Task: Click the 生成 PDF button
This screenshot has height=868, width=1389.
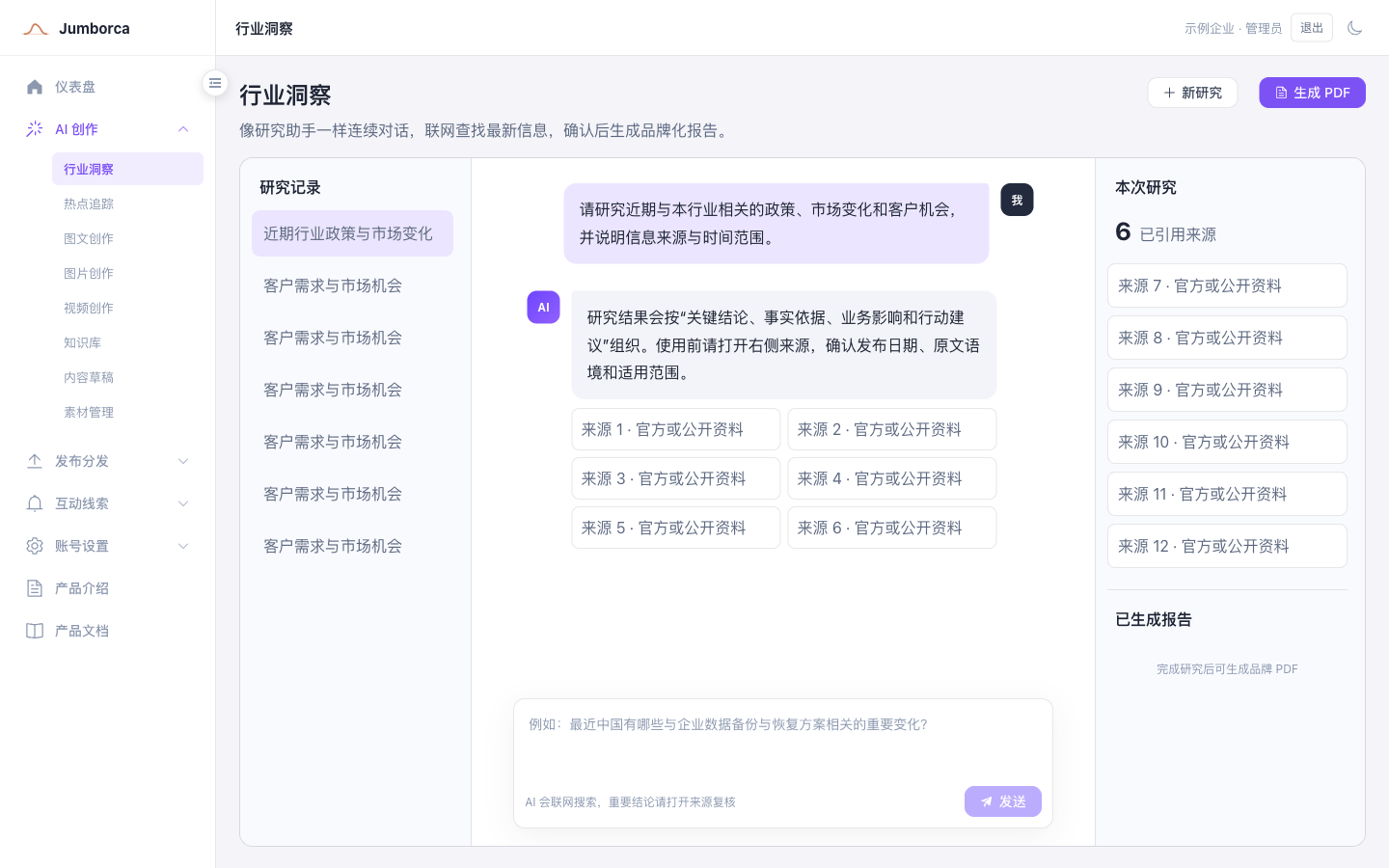Action: [1312, 93]
